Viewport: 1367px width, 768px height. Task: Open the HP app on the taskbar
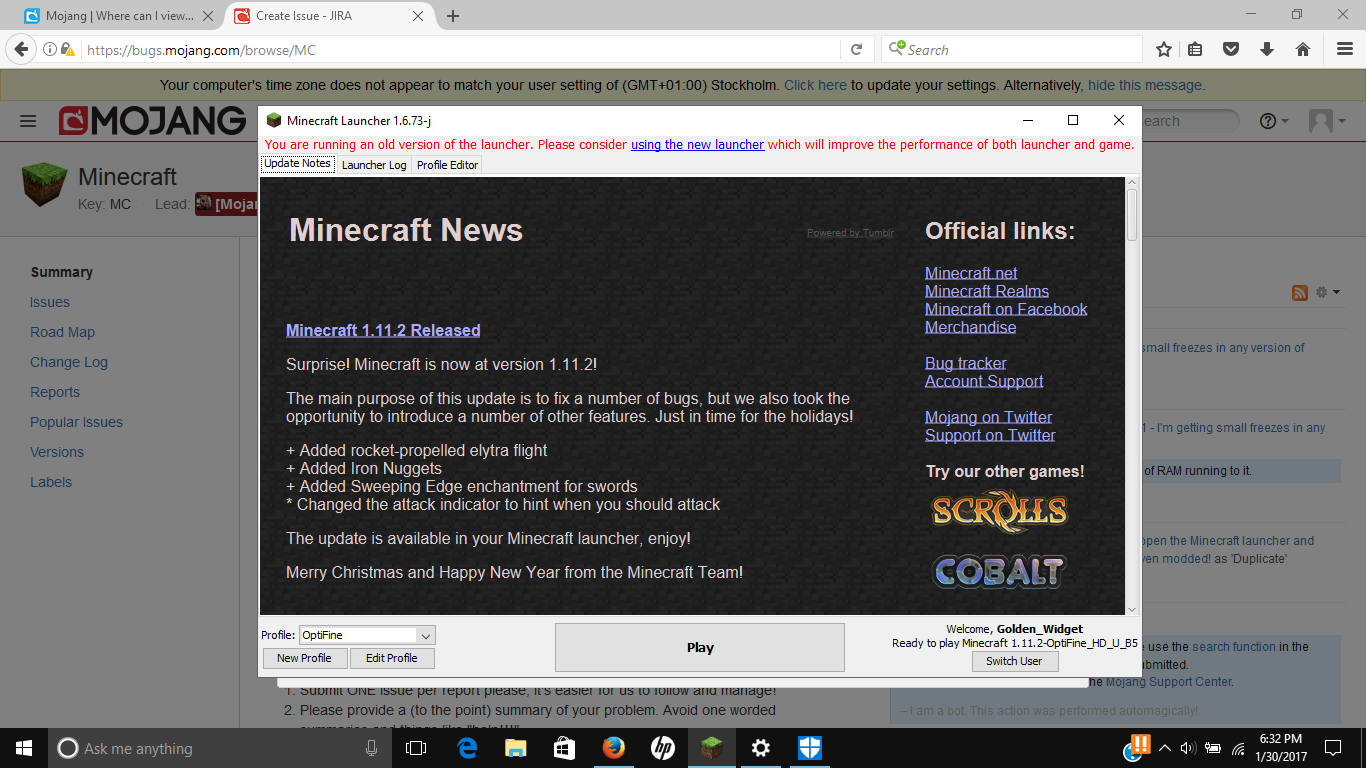pos(662,748)
